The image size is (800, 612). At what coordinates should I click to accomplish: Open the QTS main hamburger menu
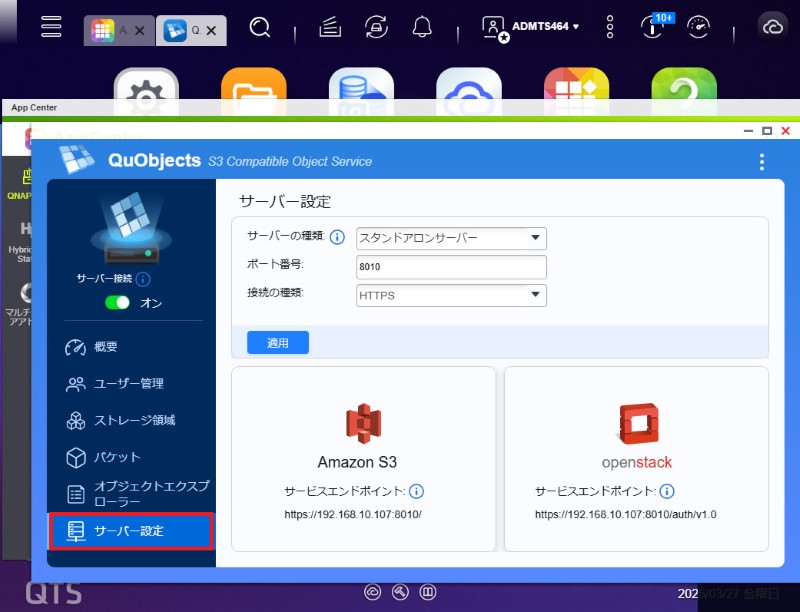[51, 27]
